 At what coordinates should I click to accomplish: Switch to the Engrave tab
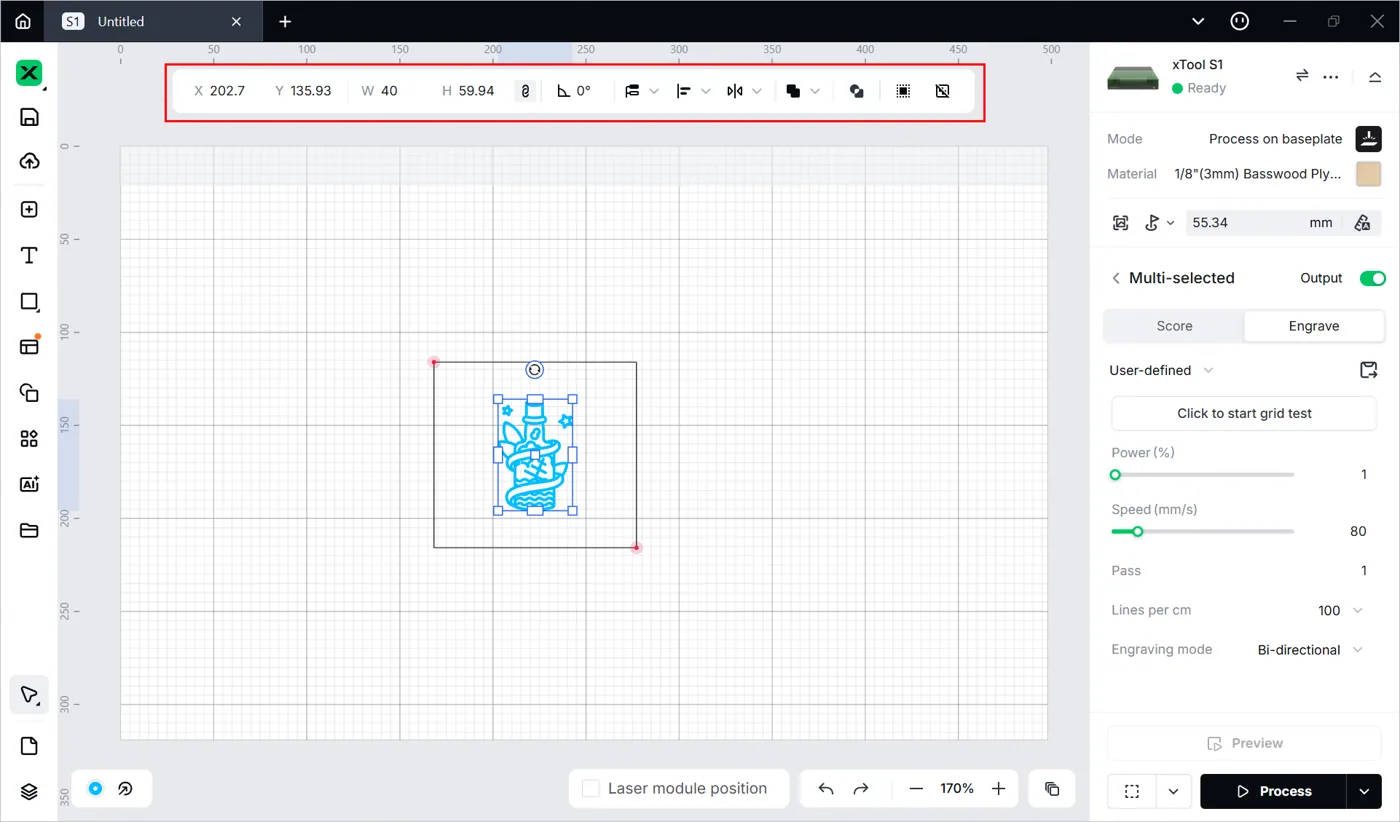coord(1314,326)
